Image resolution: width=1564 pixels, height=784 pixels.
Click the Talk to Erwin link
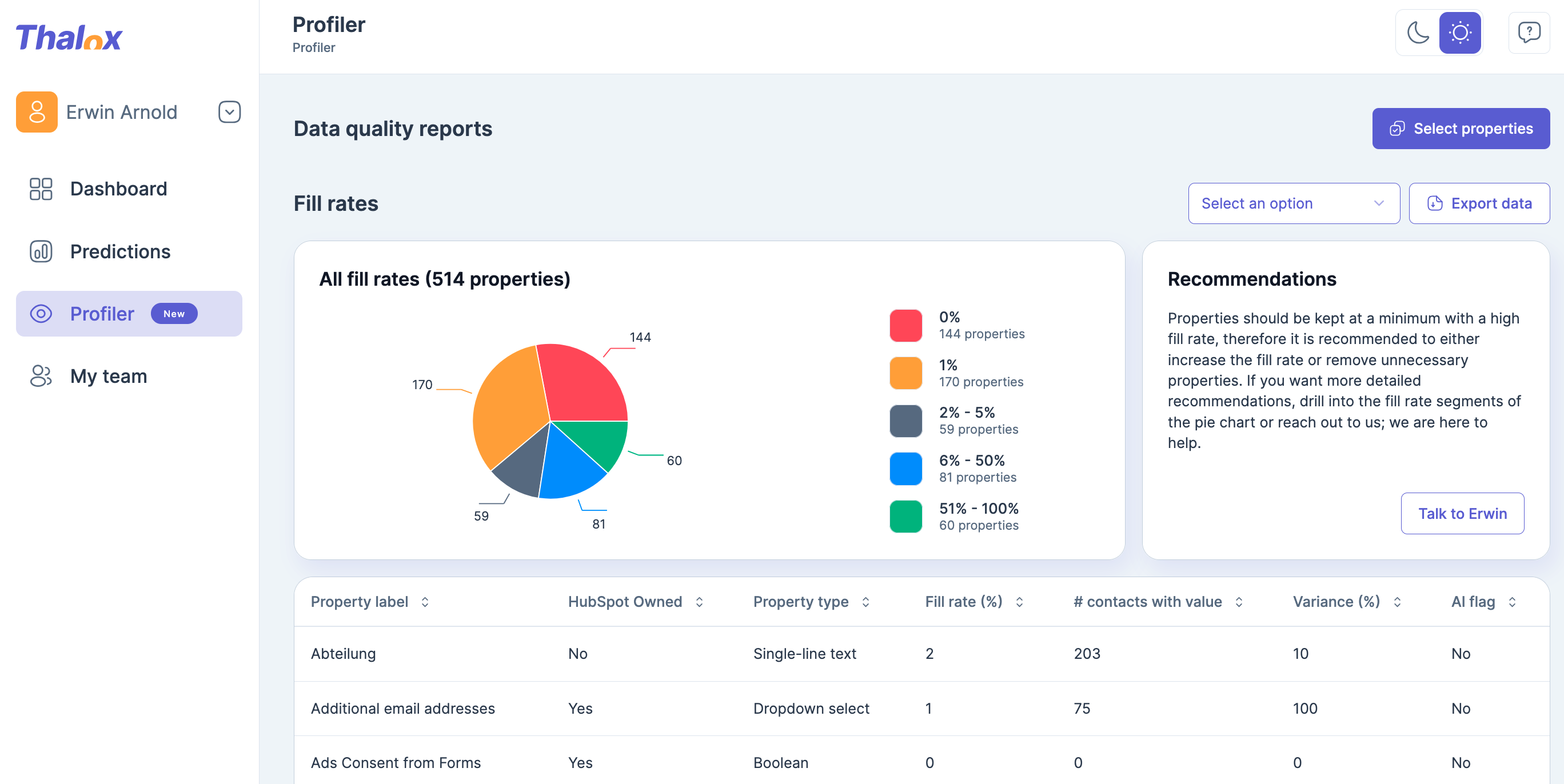pos(1463,513)
